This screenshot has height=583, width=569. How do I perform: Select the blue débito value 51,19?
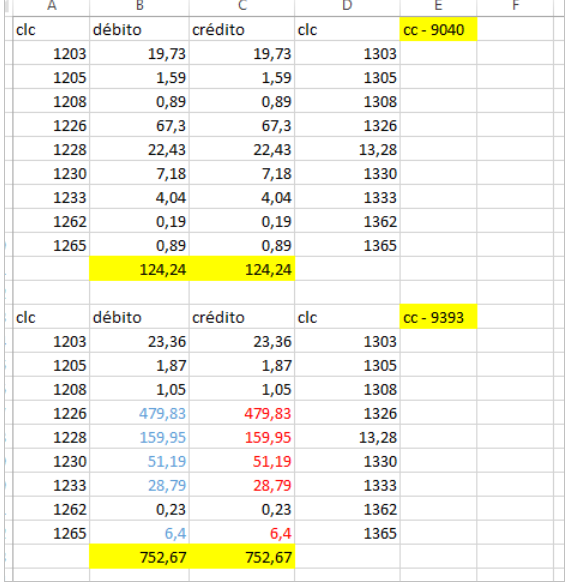tap(139, 461)
